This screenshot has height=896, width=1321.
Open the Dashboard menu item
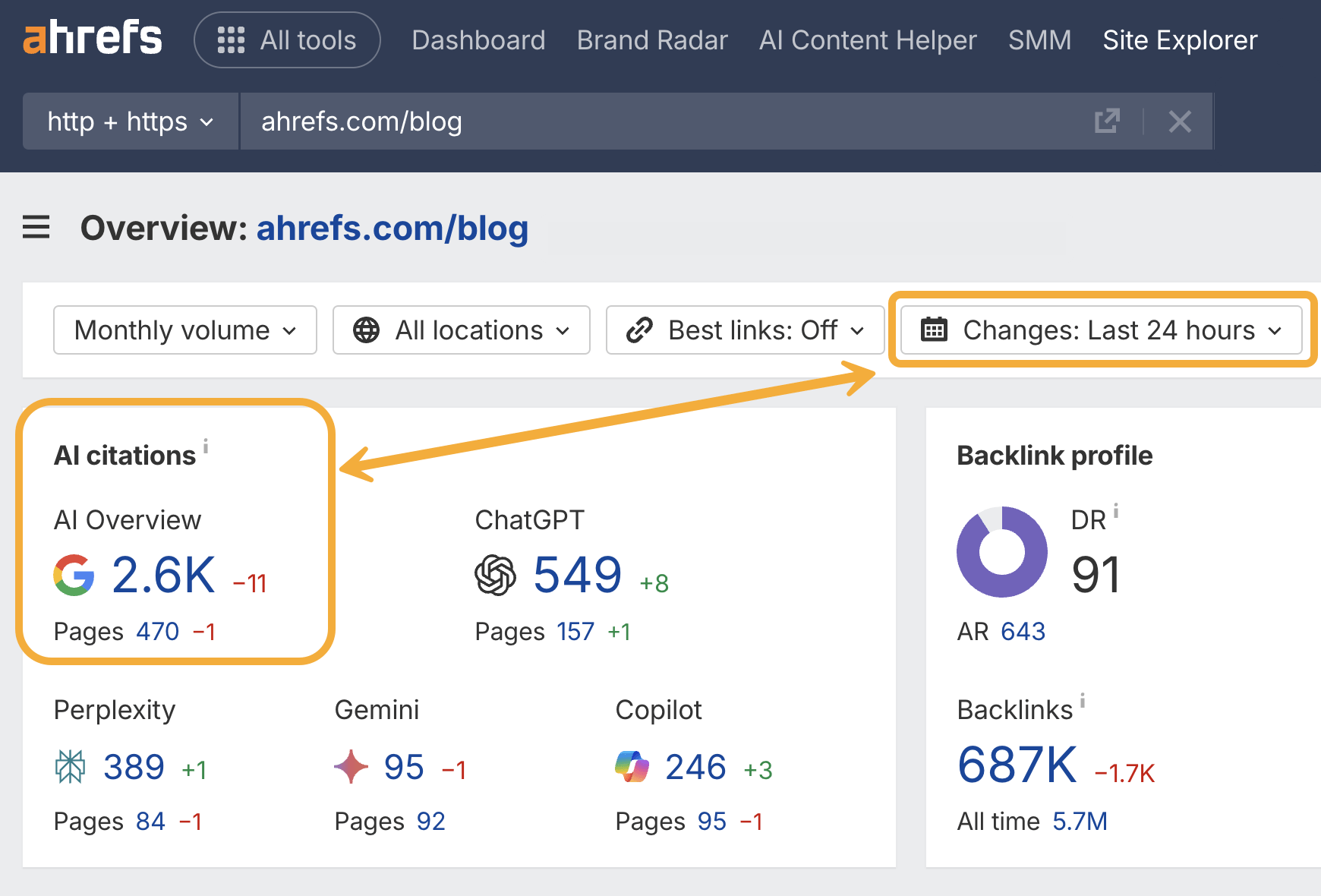[x=478, y=39]
